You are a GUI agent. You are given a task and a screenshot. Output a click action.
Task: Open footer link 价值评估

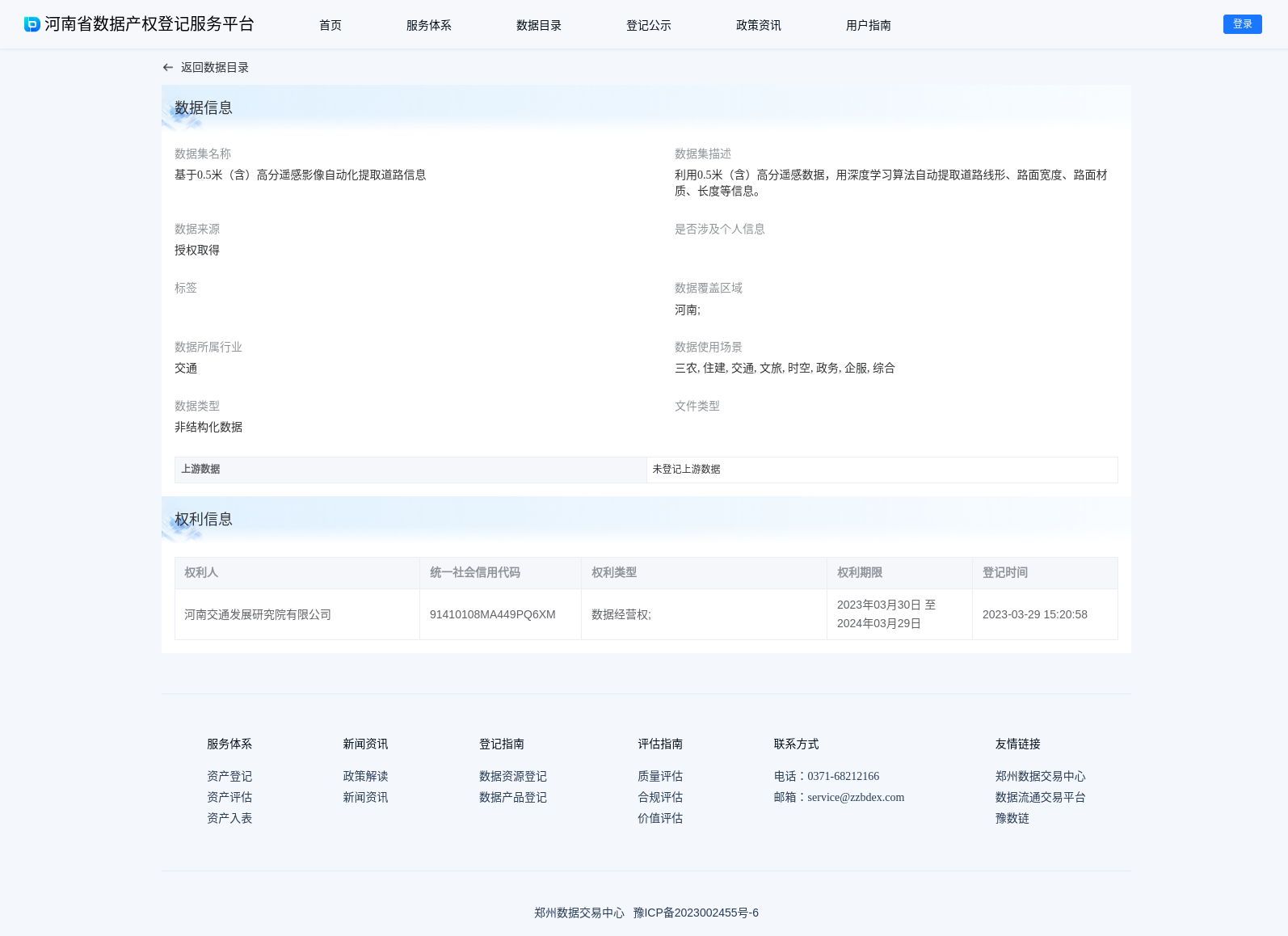660,818
